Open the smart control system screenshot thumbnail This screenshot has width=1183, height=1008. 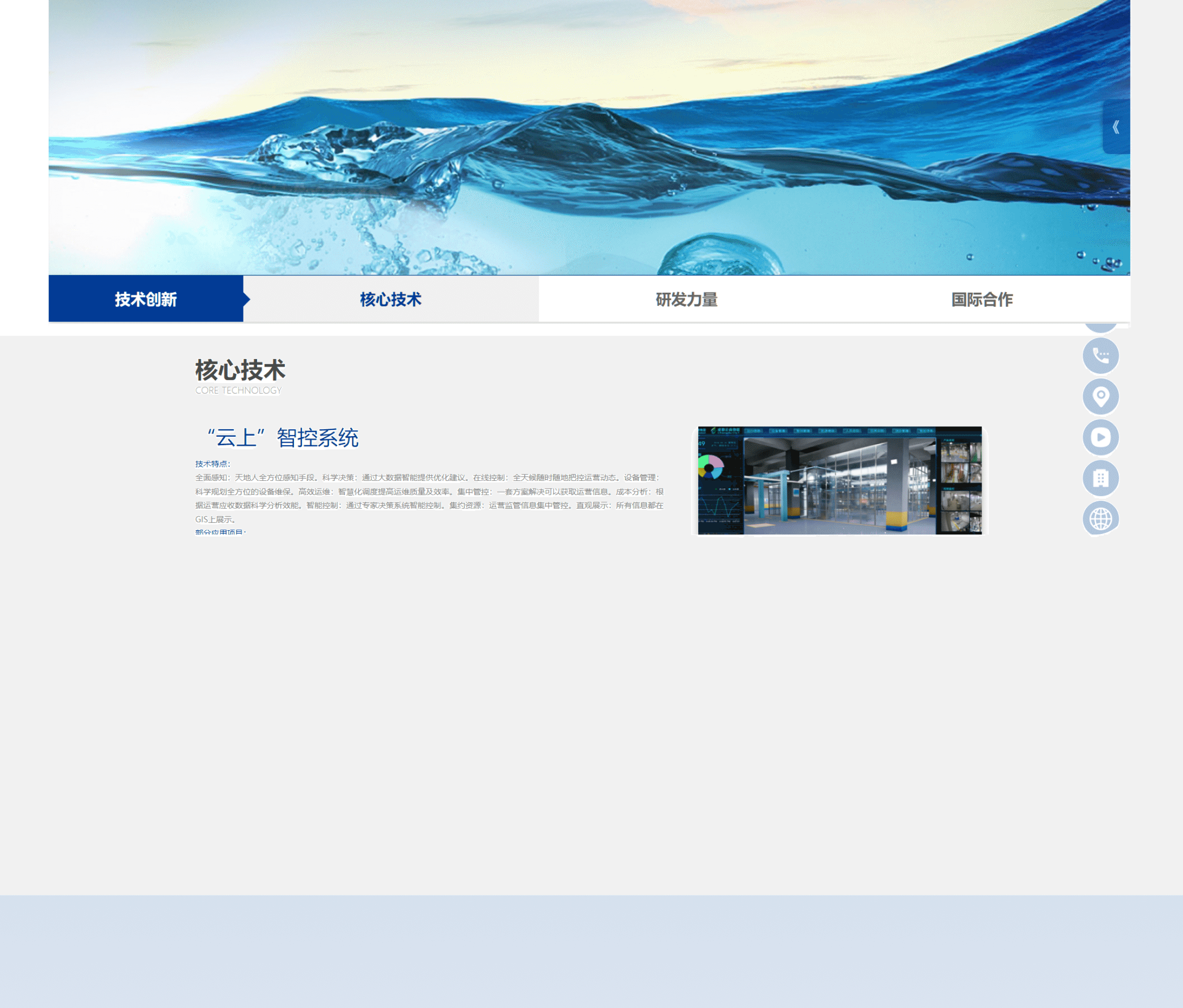(x=839, y=480)
